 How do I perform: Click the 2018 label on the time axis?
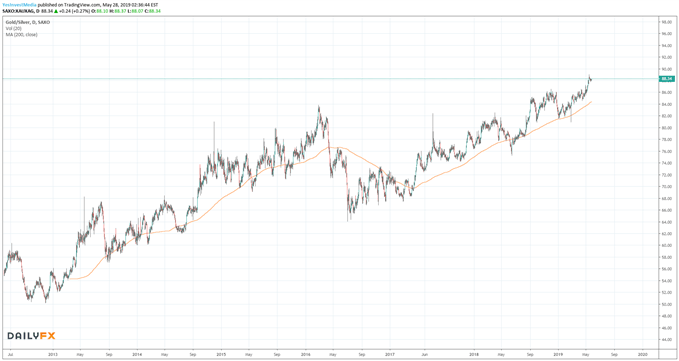click(474, 354)
